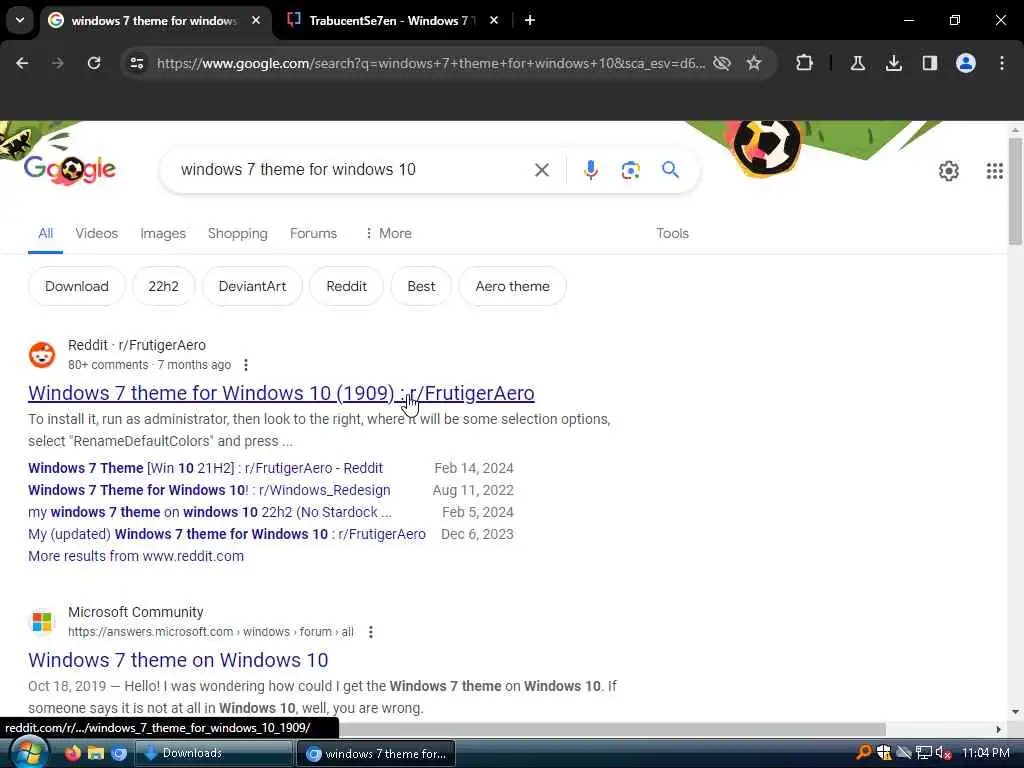Show browser downloads
Screen dimensions: 1024x768
coord(893,63)
